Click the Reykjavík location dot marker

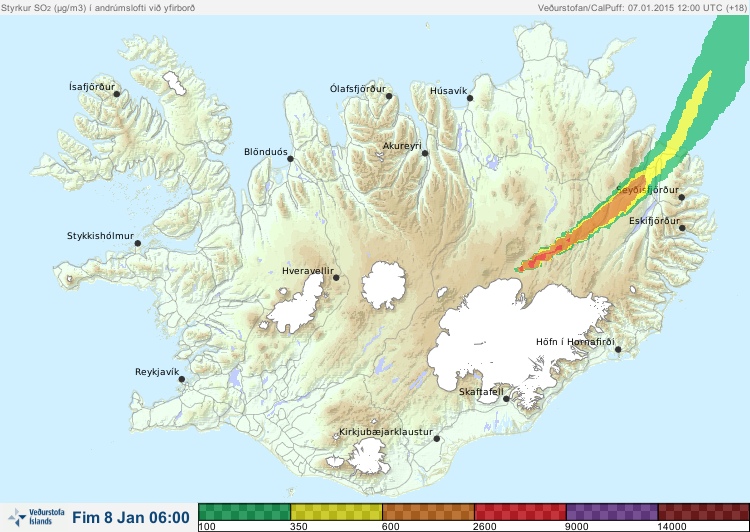pos(182,379)
